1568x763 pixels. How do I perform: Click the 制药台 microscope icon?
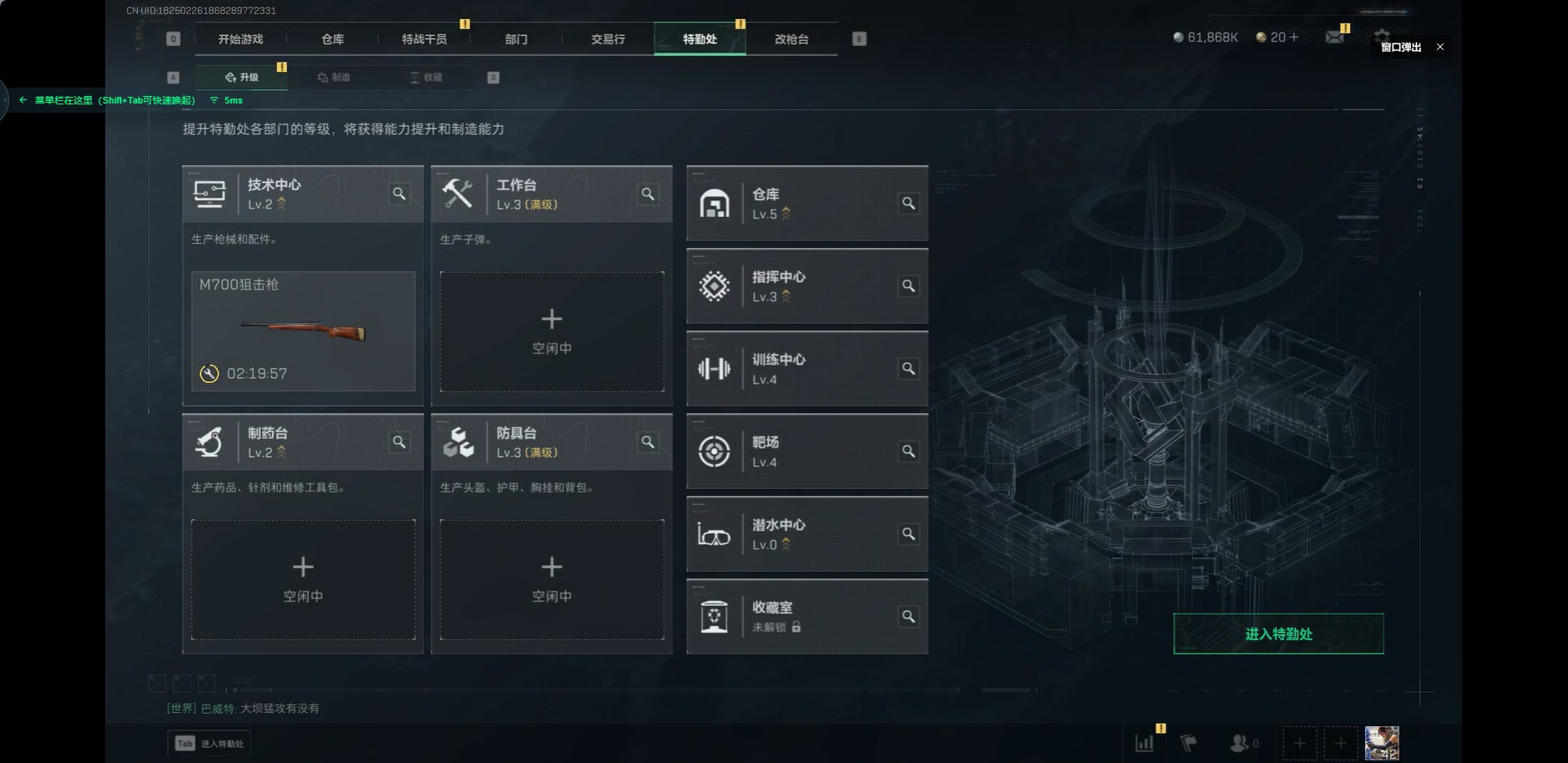point(210,442)
